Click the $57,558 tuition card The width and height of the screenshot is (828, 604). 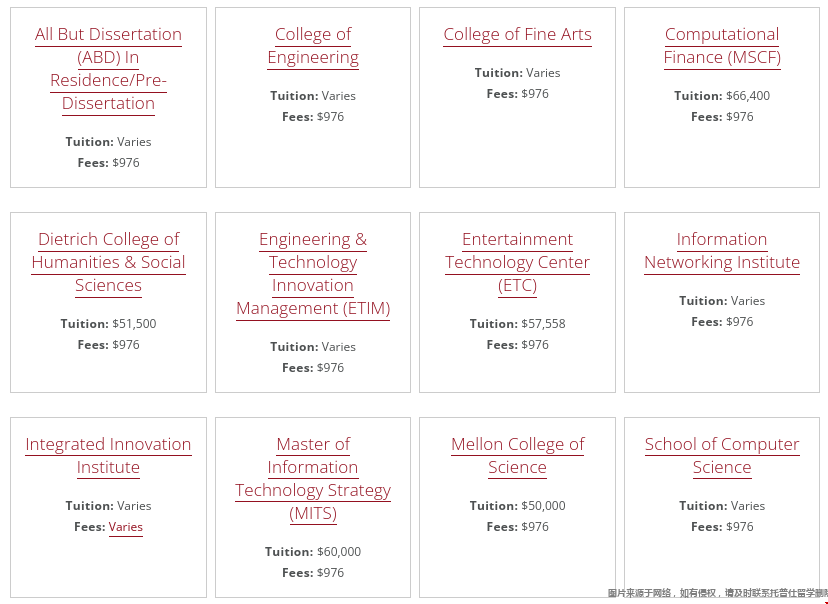tap(518, 303)
